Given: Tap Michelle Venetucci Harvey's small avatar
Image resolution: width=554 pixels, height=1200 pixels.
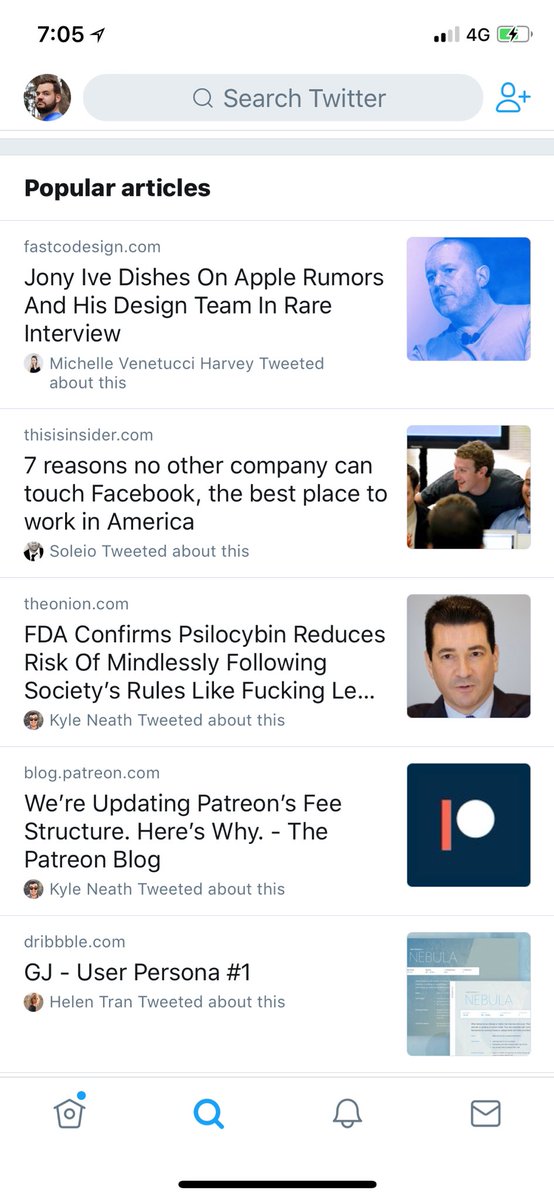Looking at the screenshot, I should (x=34, y=363).
